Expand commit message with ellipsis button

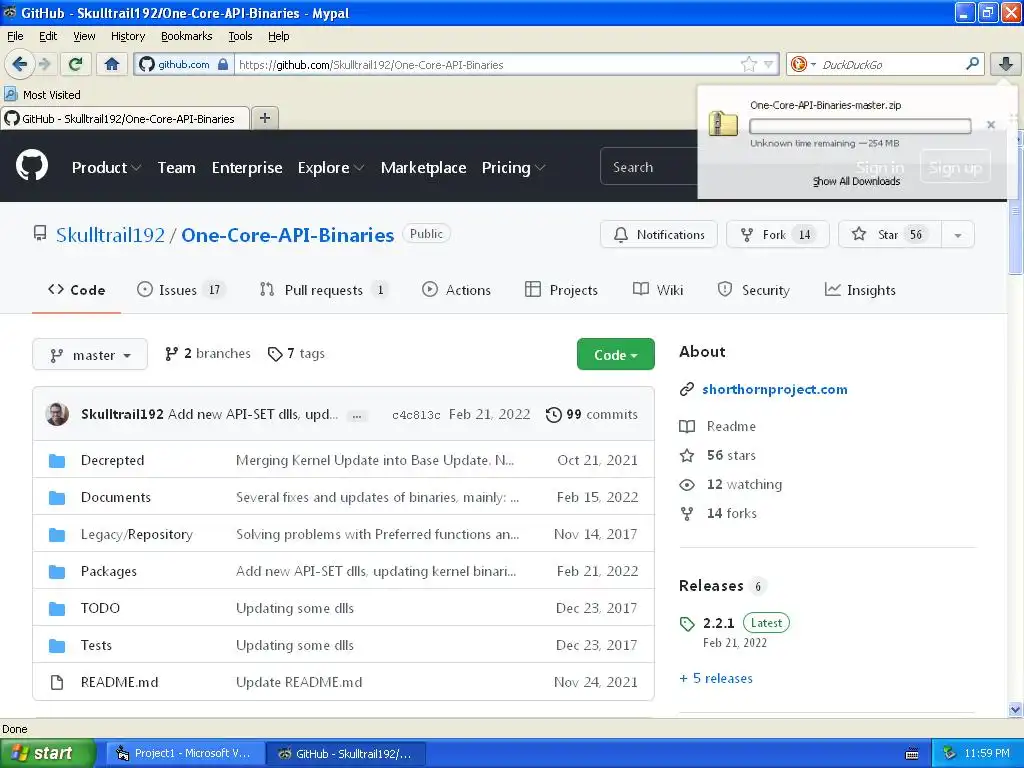click(357, 415)
